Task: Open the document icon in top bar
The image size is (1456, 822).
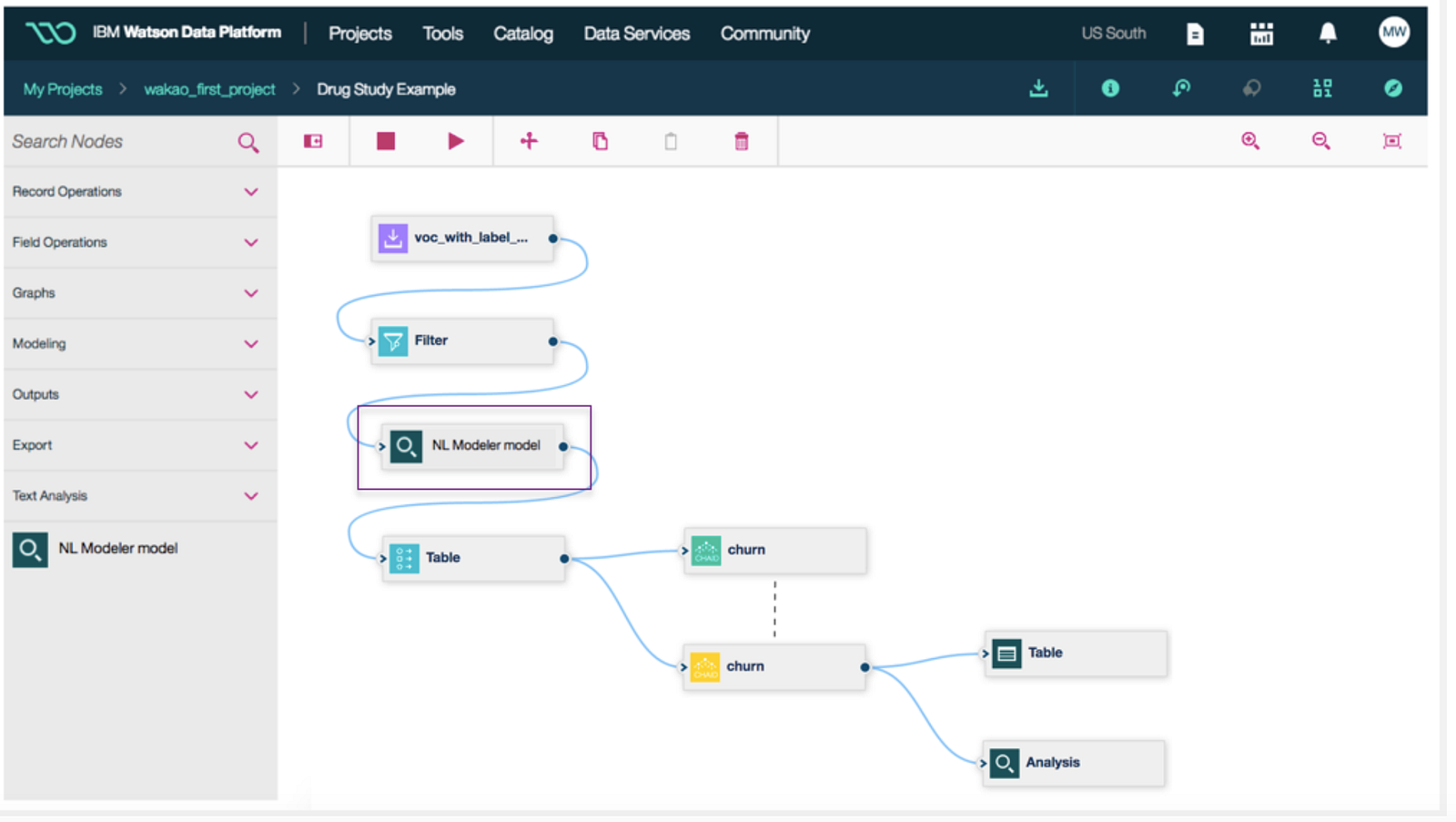Action: pyautogui.click(x=1195, y=35)
